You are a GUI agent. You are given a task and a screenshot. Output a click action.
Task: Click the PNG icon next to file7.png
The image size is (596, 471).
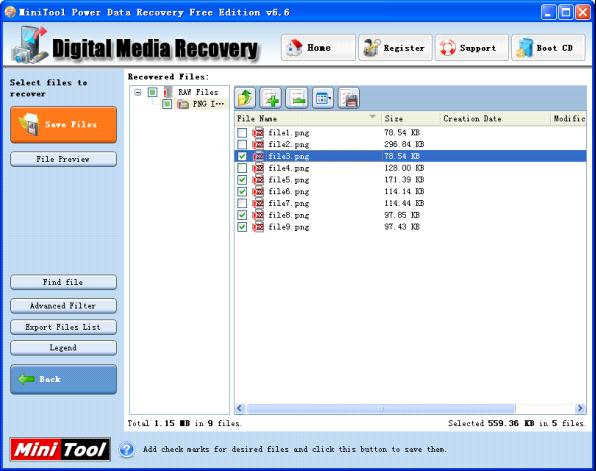point(258,203)
